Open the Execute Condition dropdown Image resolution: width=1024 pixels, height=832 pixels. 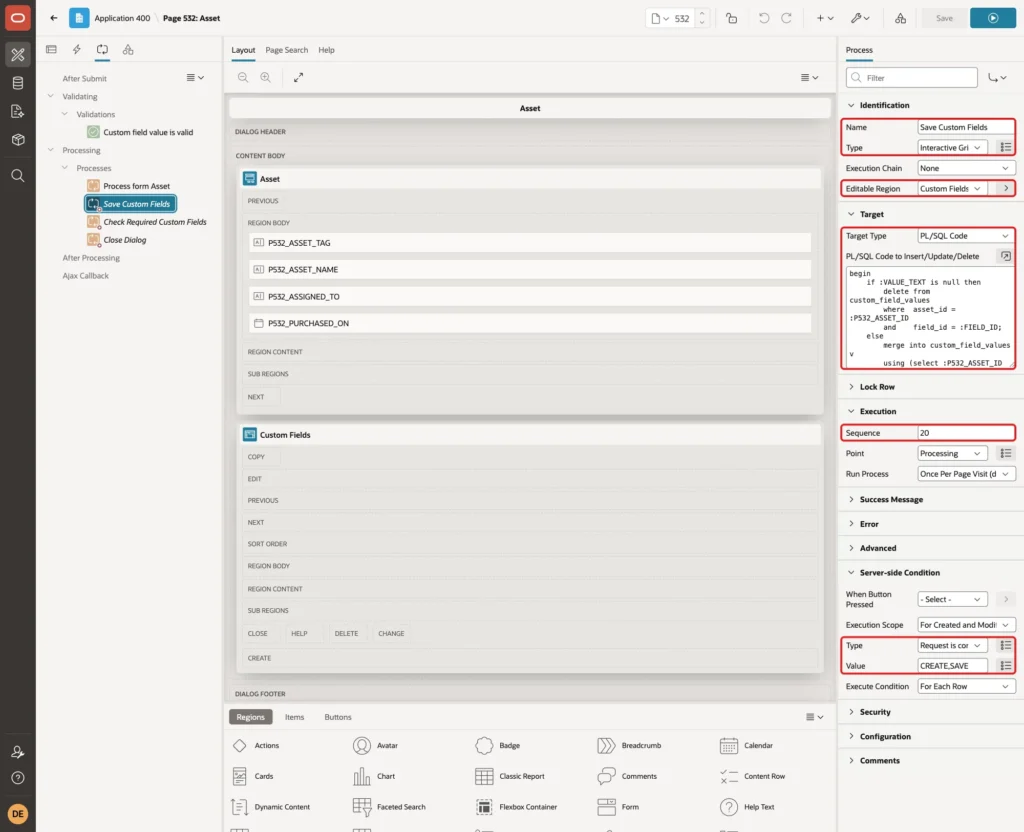[x=965, y=686]
